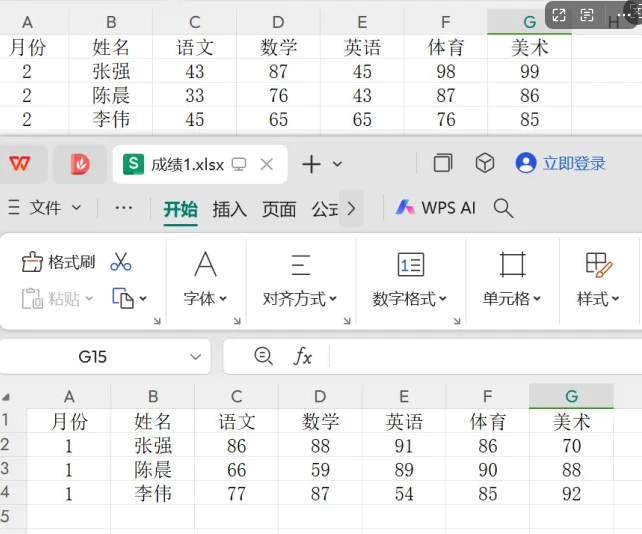Open WPS AI from the ribbon bar
The image size is (642, 534).
pos(435,208)
